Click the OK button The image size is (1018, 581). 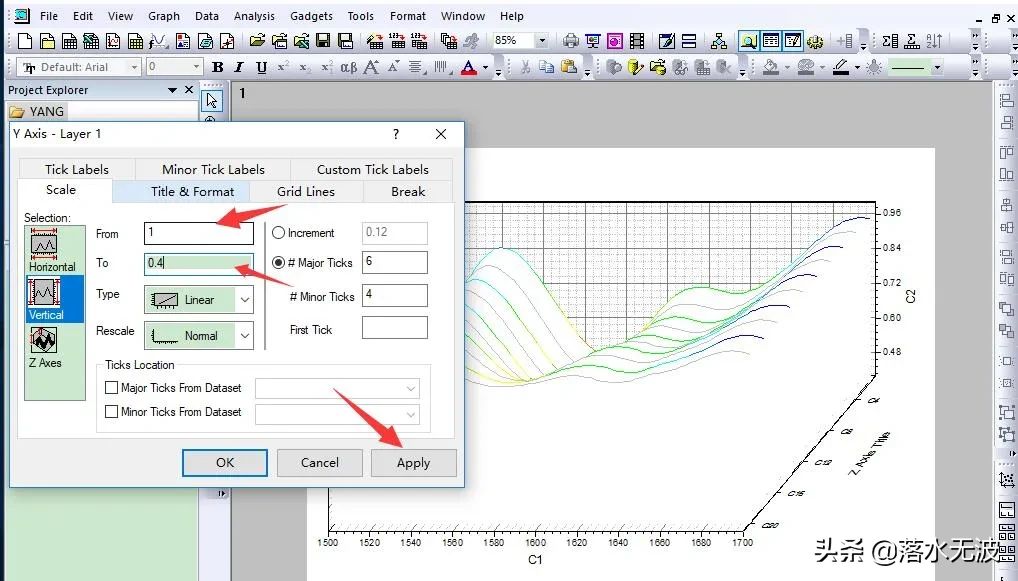[225, 463]
